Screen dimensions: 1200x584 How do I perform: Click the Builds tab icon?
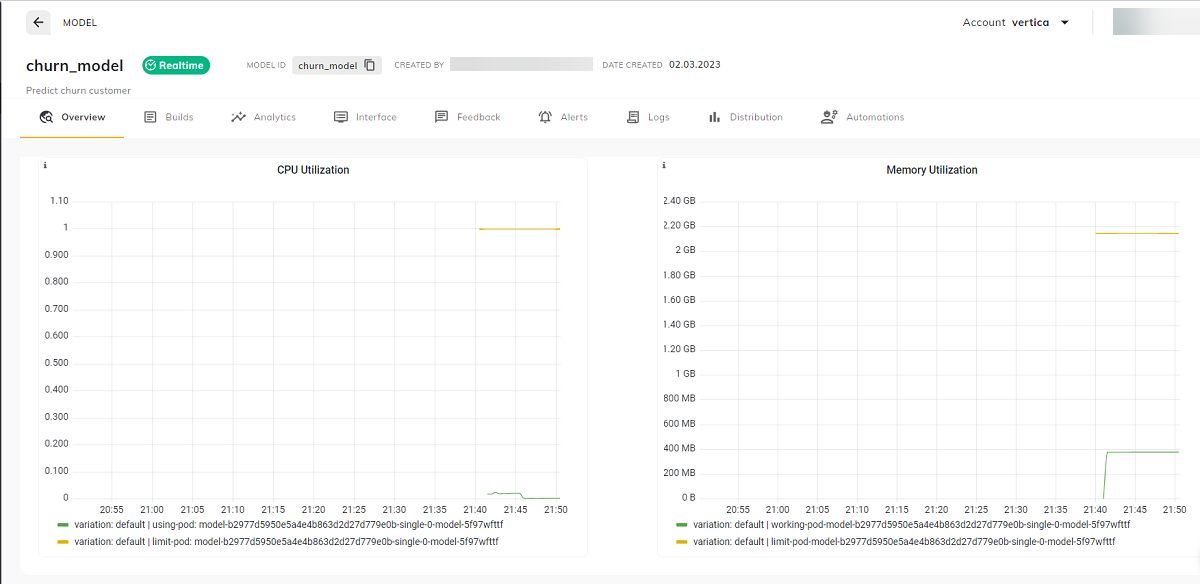pos(150,117)
